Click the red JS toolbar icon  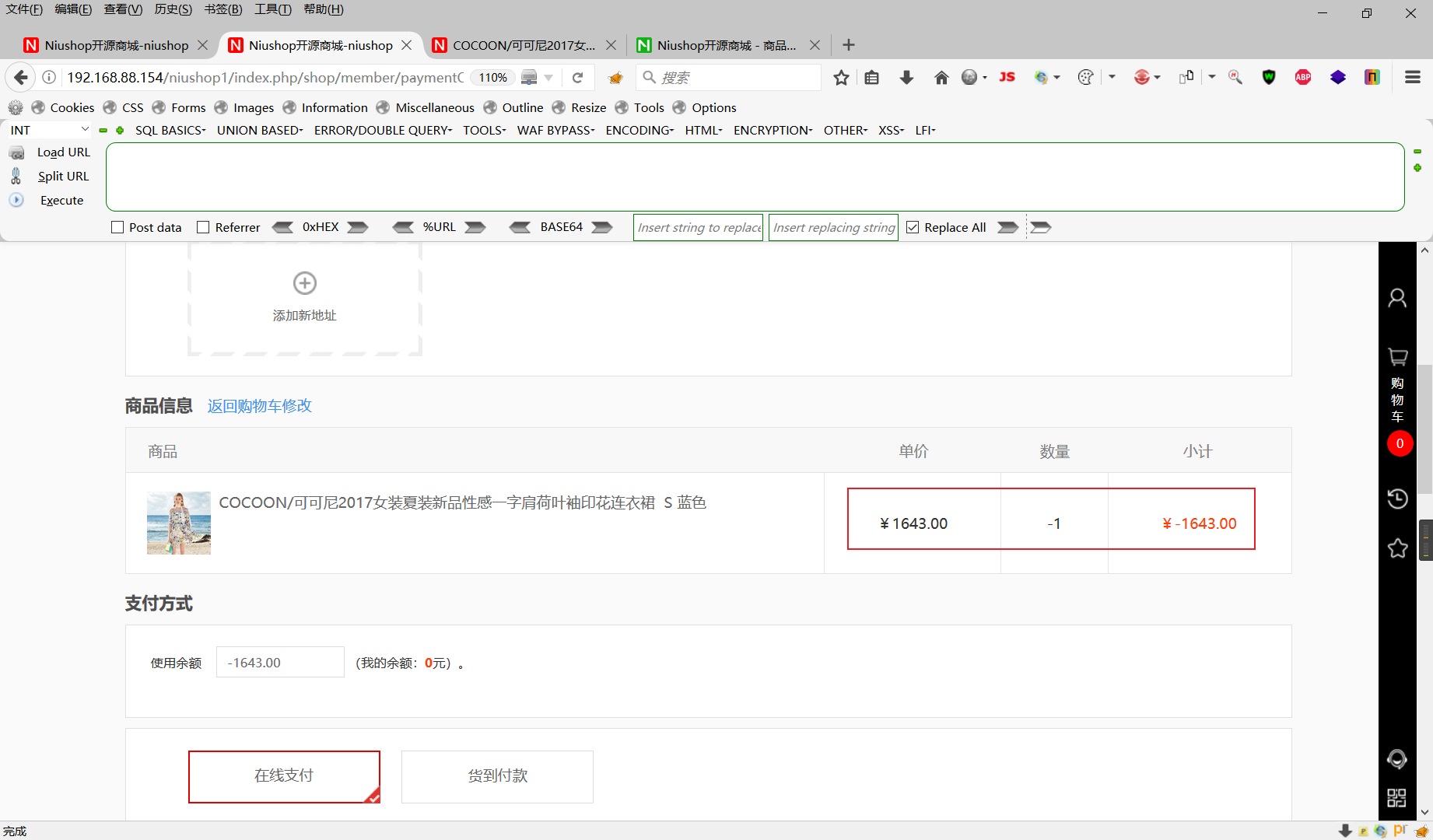point(1007,77)
